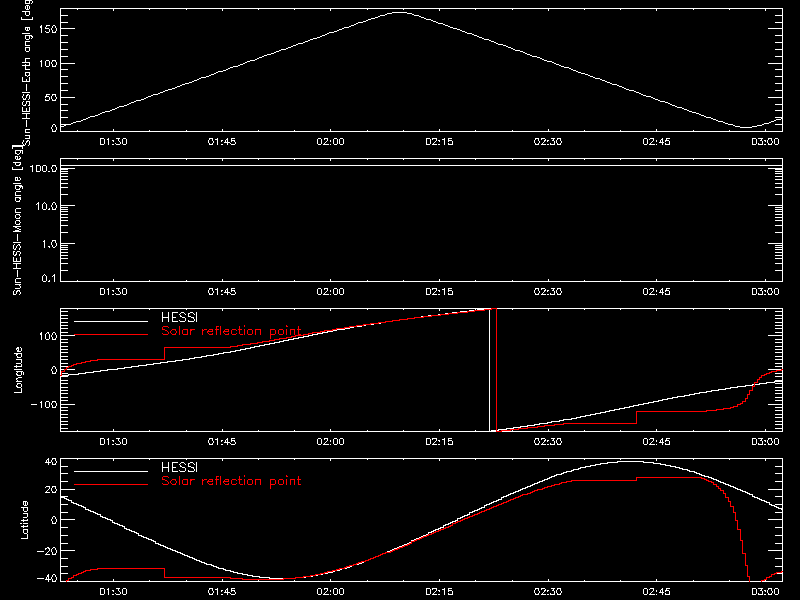Select the 02:15 time label under Earth angle plot

tap(439, 141)
